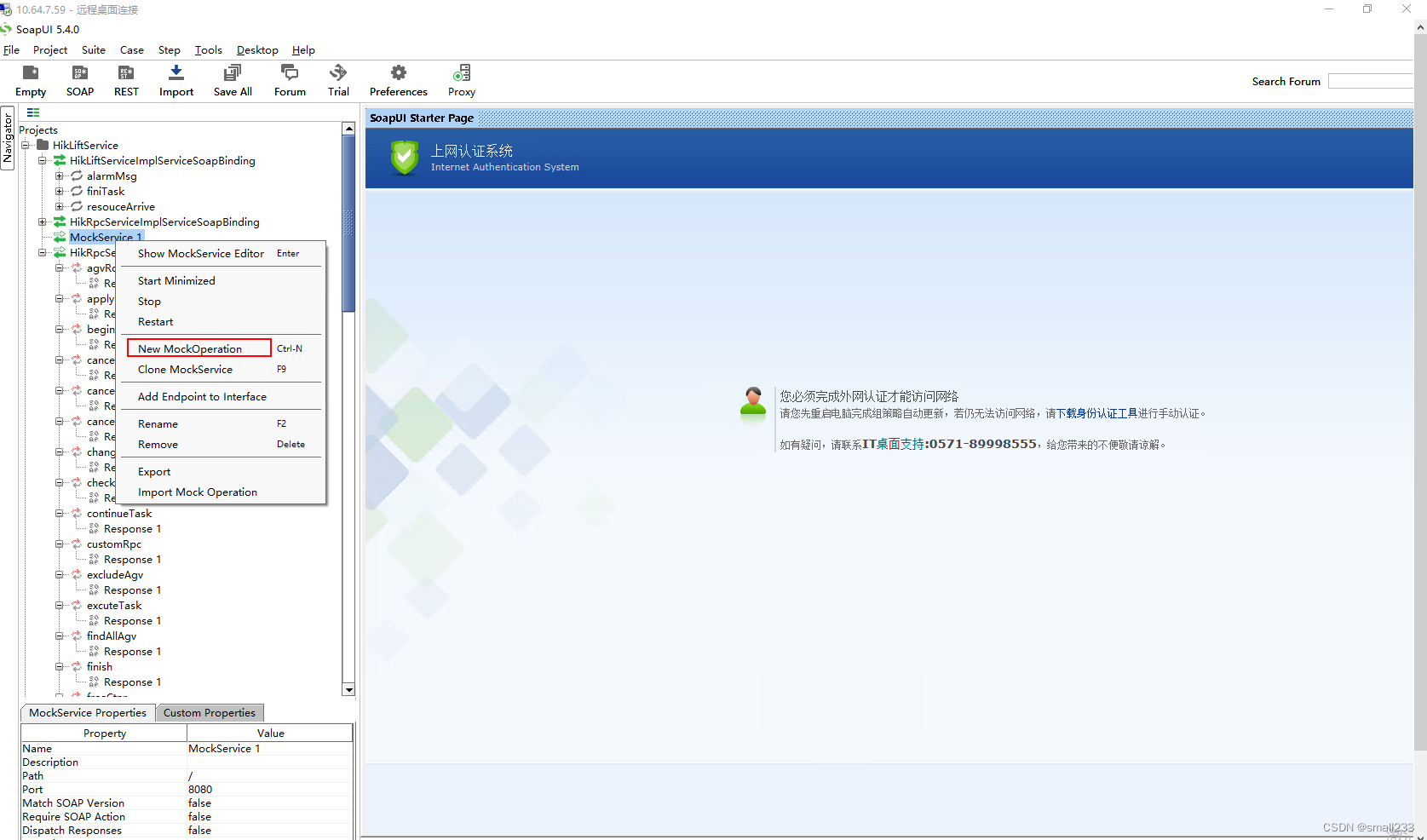Collapse the customRpc mock operation node
The width and height of the screenshot is (1427, 840).
60,544
